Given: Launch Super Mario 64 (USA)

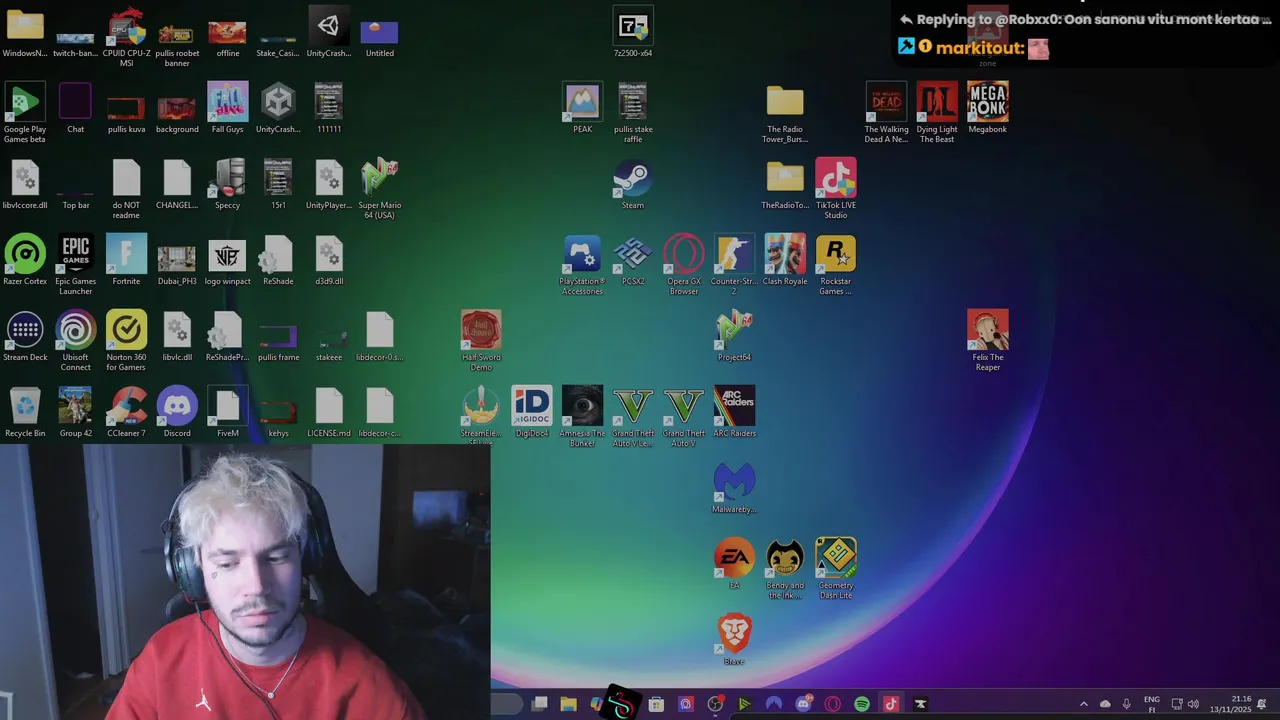Looking at the screenshot, I should (x=379, y=189).
